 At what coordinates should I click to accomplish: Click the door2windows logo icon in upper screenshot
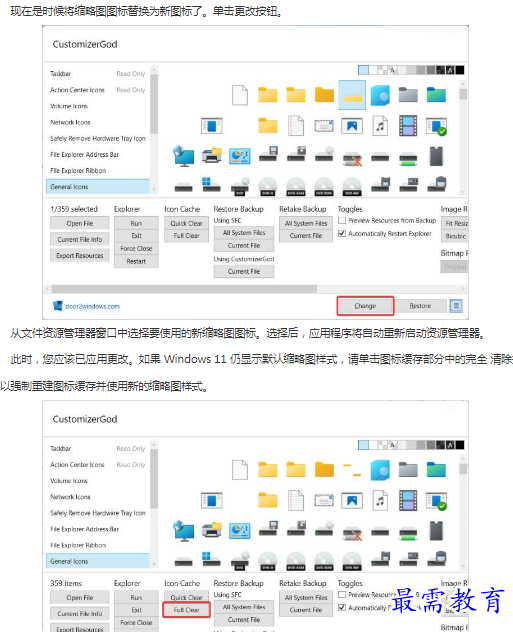(58, 306)
